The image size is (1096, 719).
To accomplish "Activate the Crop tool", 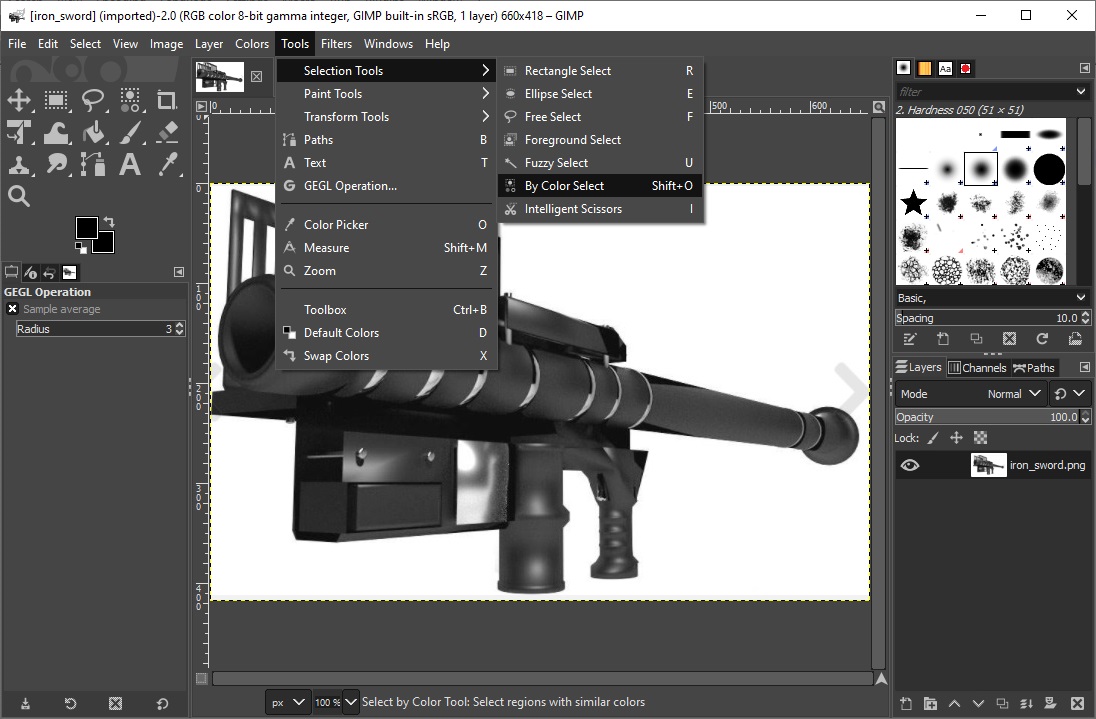I will [x=167, y=100].
